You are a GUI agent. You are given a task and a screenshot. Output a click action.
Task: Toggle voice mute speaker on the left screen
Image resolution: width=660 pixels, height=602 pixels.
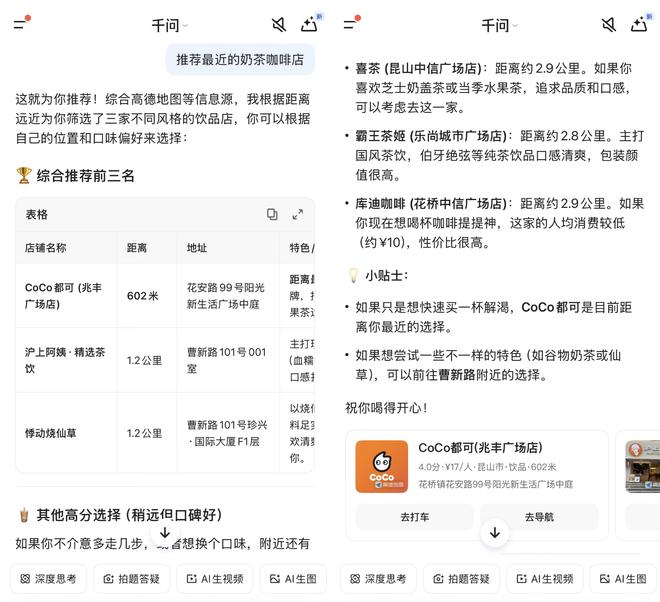(x=278, y=24)
